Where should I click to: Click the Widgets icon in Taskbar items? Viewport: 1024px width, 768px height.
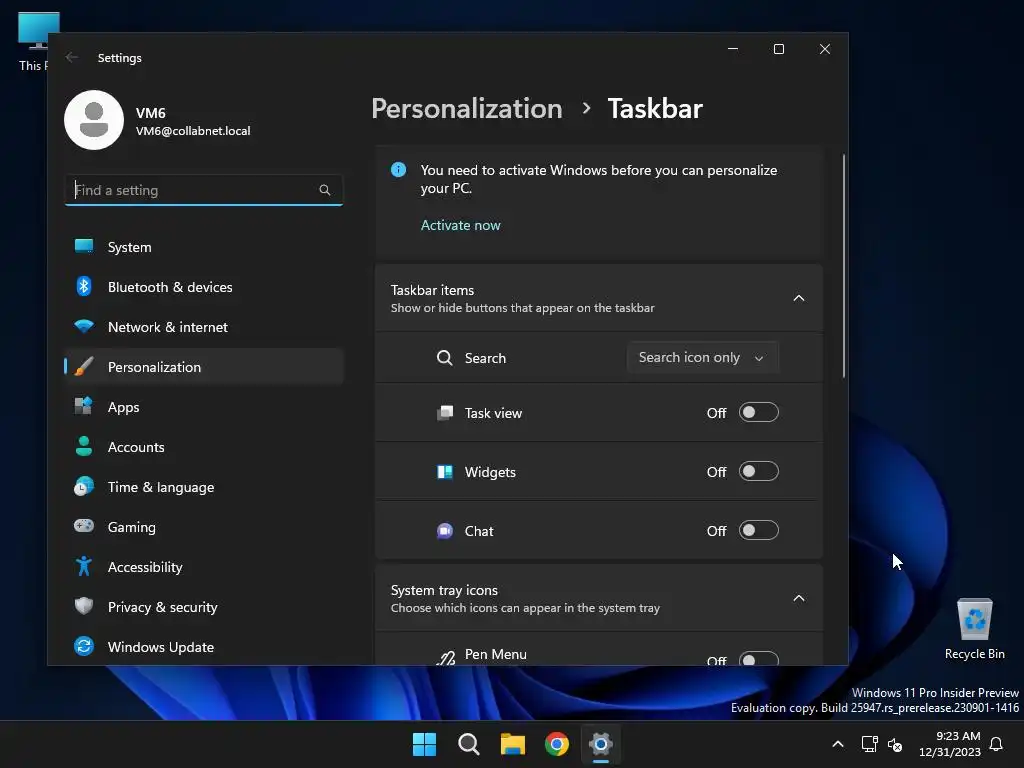pos(445,472)
